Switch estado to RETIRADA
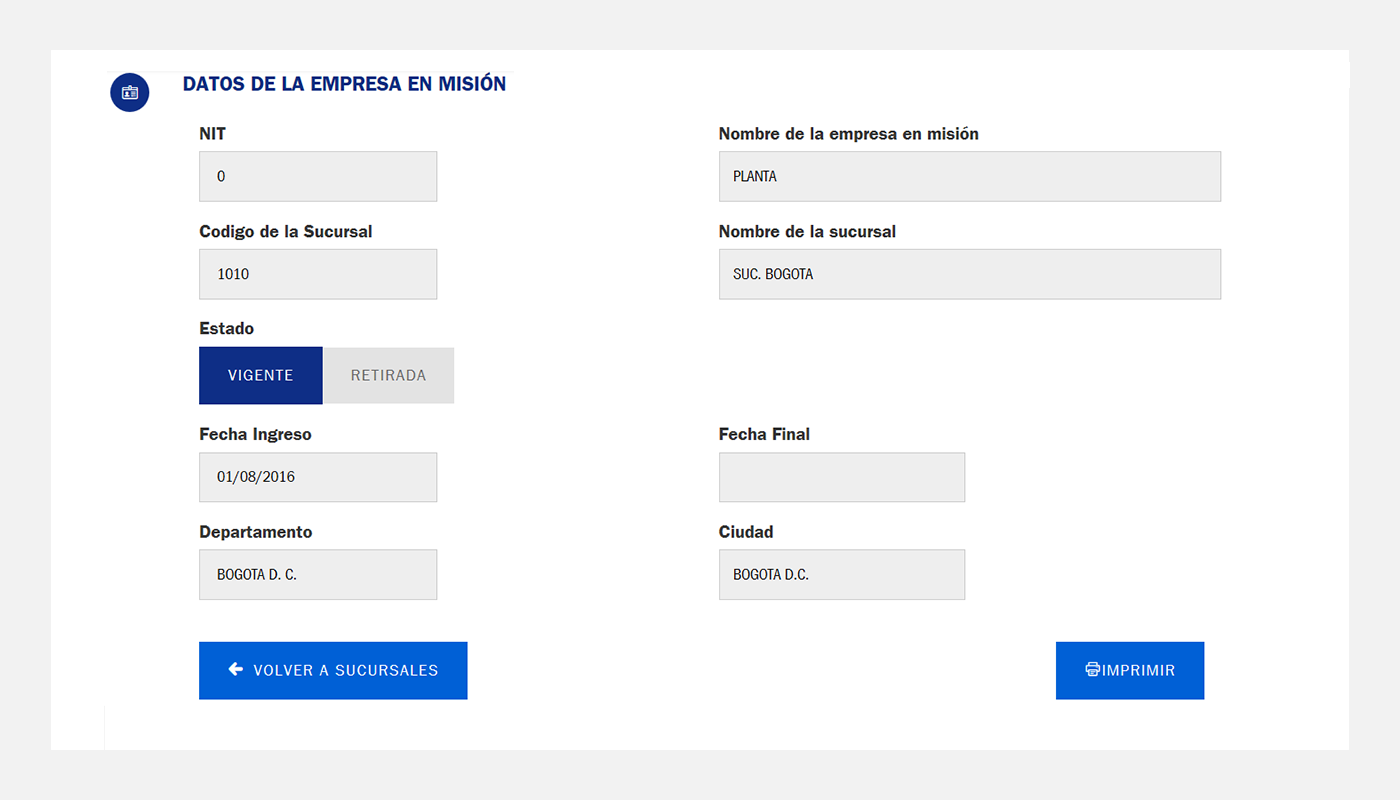1400x800 pixels. (x=389, y=376)
